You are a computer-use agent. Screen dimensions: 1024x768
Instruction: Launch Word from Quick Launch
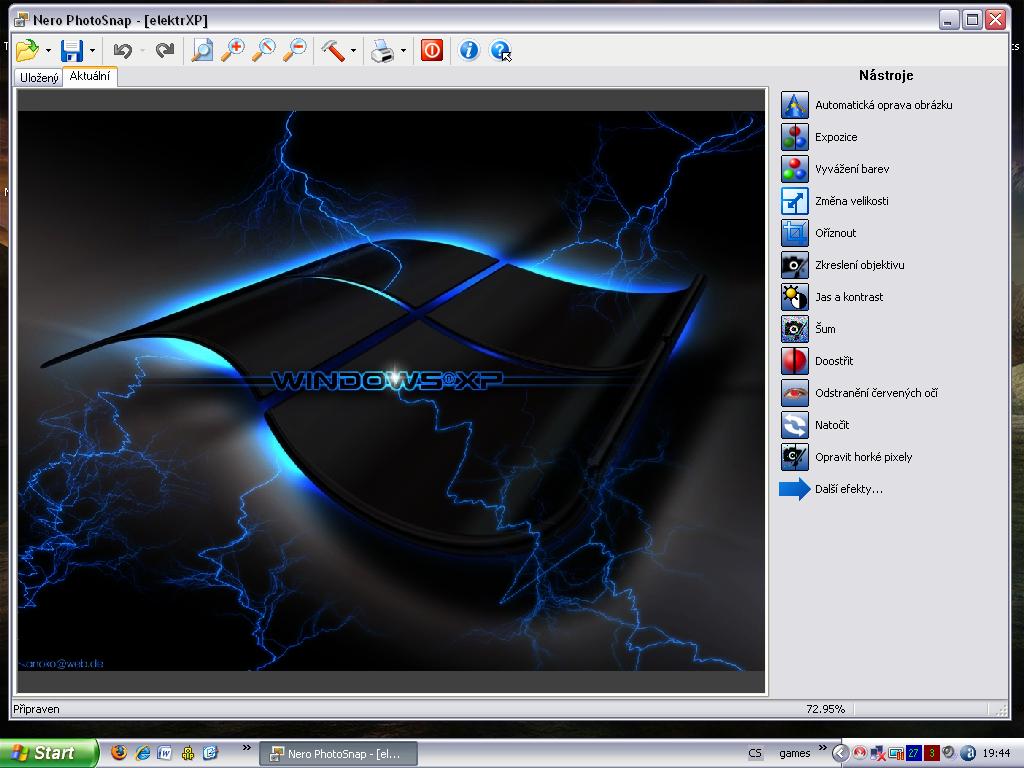tap(165, 753)
